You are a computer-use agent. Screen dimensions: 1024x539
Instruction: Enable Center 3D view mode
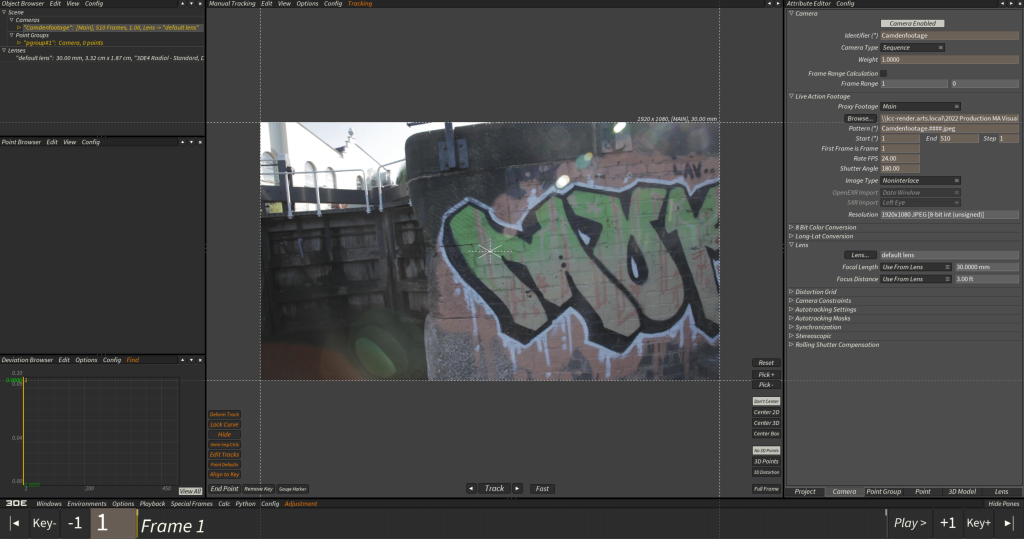click(x=766, y=423)
